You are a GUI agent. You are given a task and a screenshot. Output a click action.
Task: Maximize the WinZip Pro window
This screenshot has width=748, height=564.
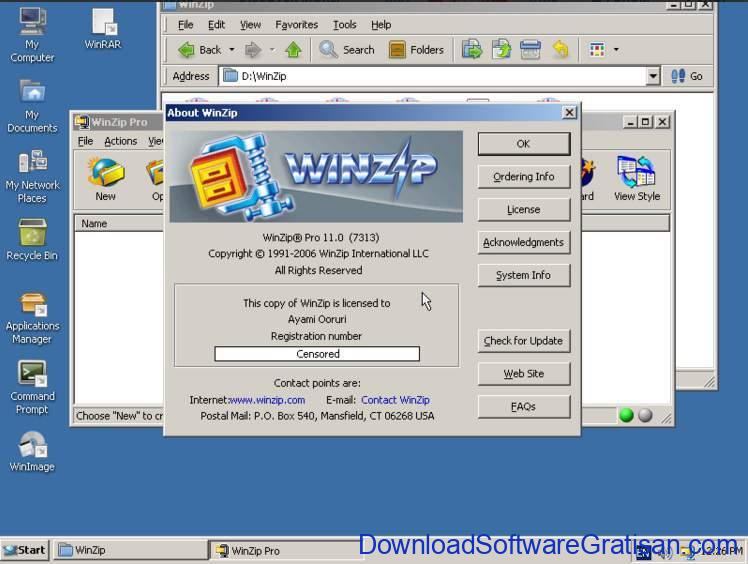(645, 122)
